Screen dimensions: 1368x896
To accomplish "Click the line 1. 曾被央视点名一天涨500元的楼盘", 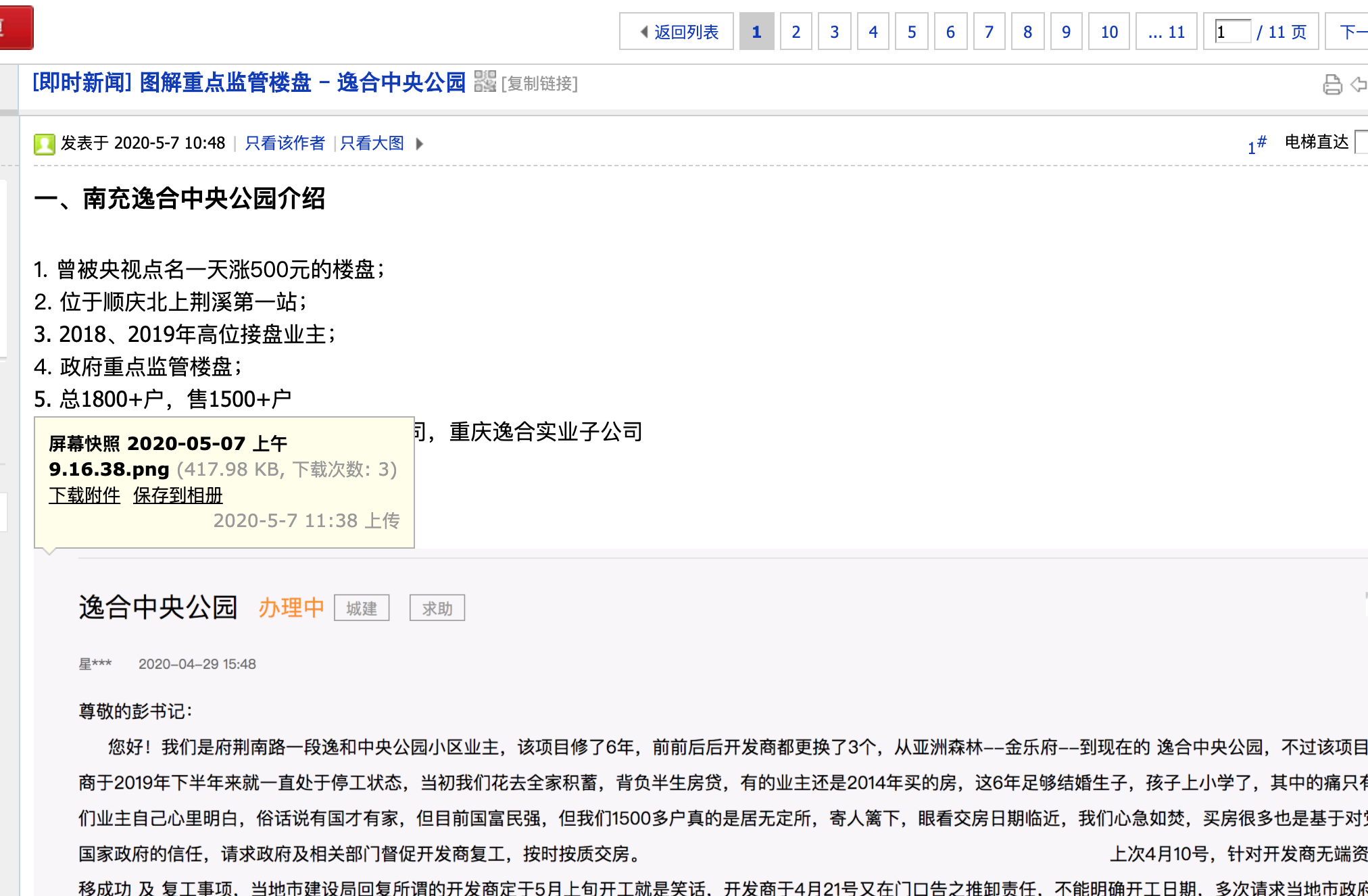I will [x=210, y=270].
